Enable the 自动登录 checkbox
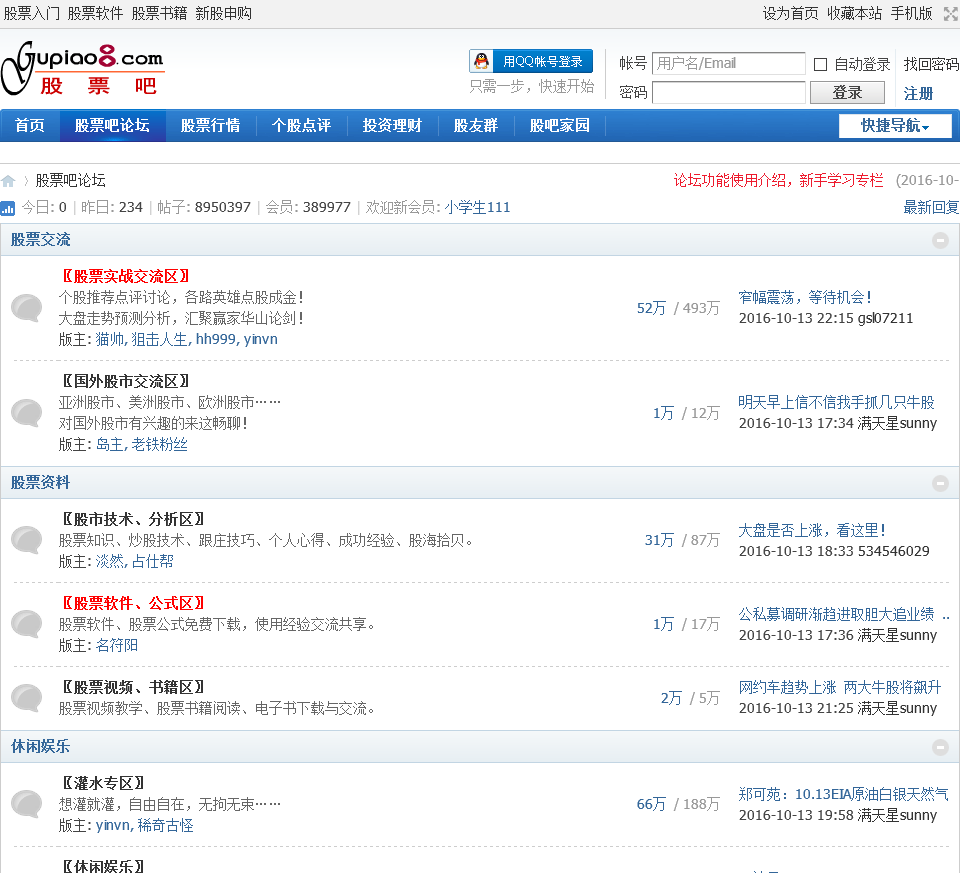 [820, 64]
